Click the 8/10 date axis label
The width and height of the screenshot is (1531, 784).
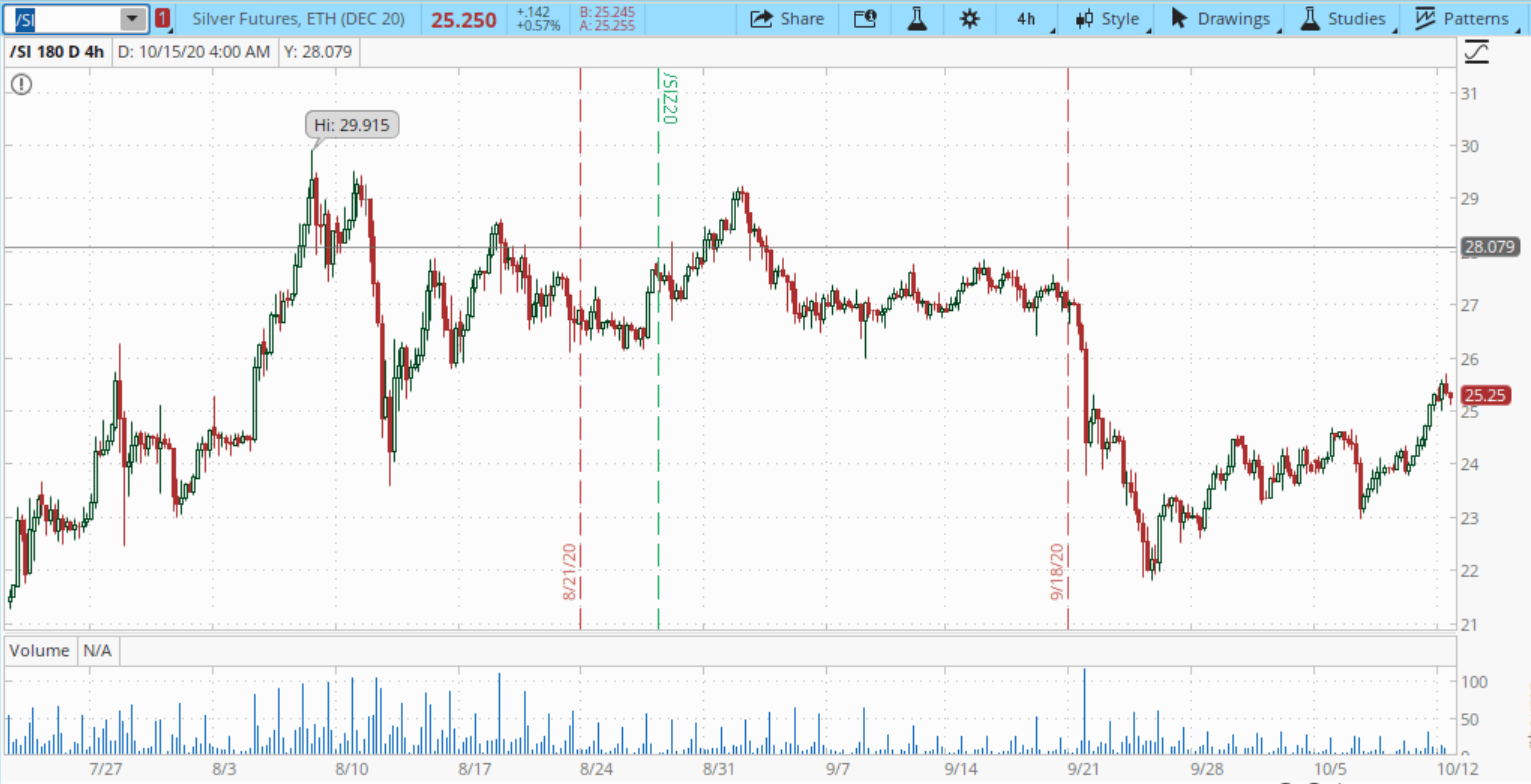point(353,769)
